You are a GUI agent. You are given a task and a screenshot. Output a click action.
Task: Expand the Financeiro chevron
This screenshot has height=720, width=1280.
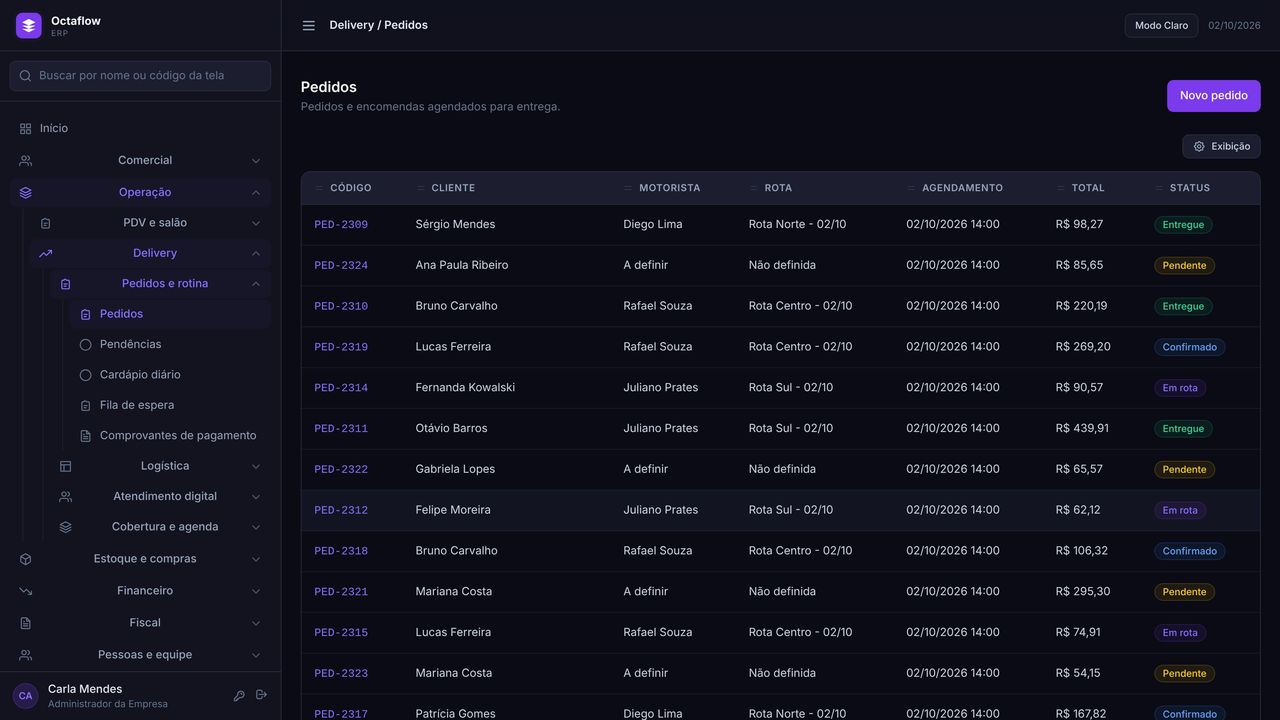(256, 591)
